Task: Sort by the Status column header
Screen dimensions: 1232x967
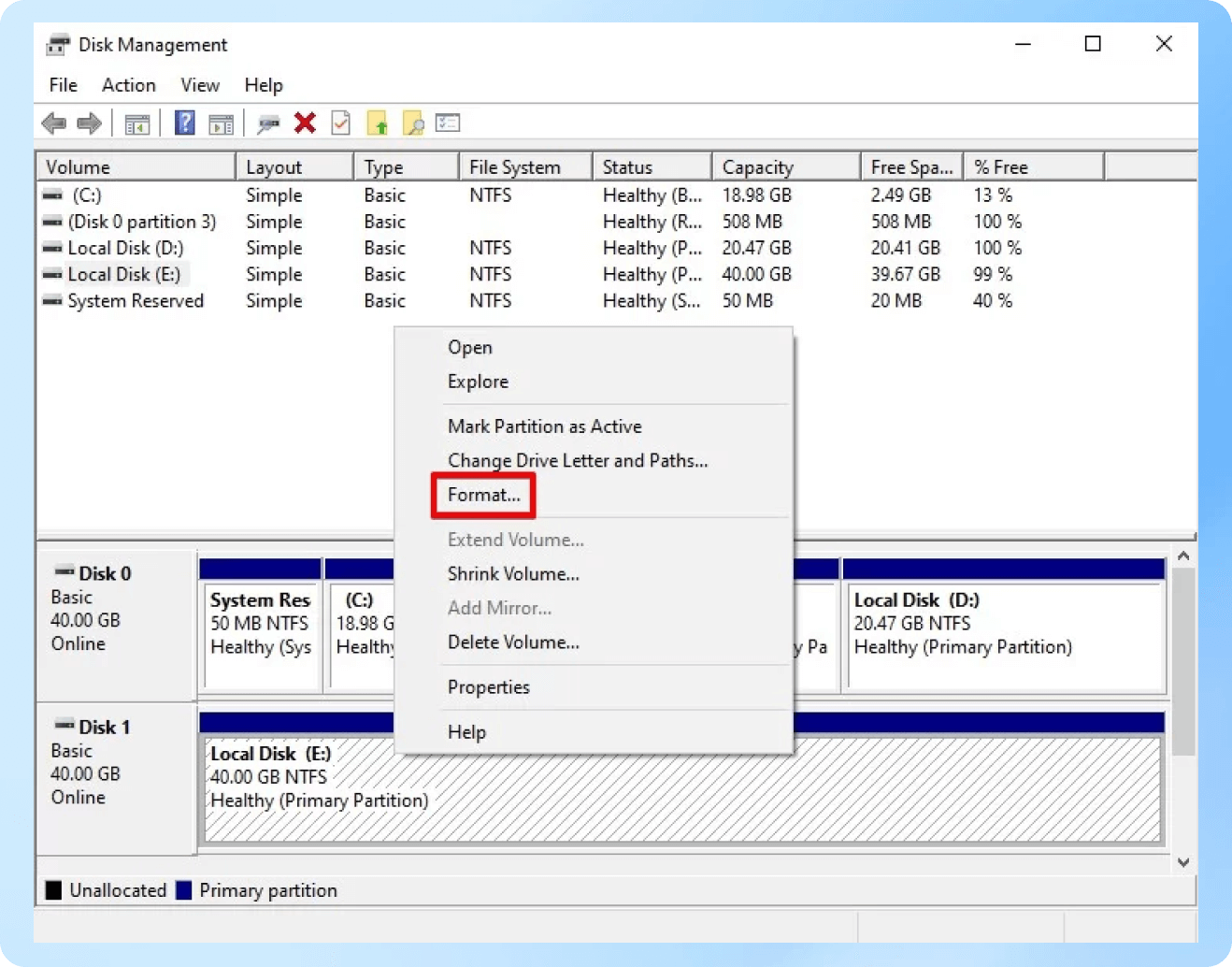Action: pyautogui.click(x=652, y=167)
